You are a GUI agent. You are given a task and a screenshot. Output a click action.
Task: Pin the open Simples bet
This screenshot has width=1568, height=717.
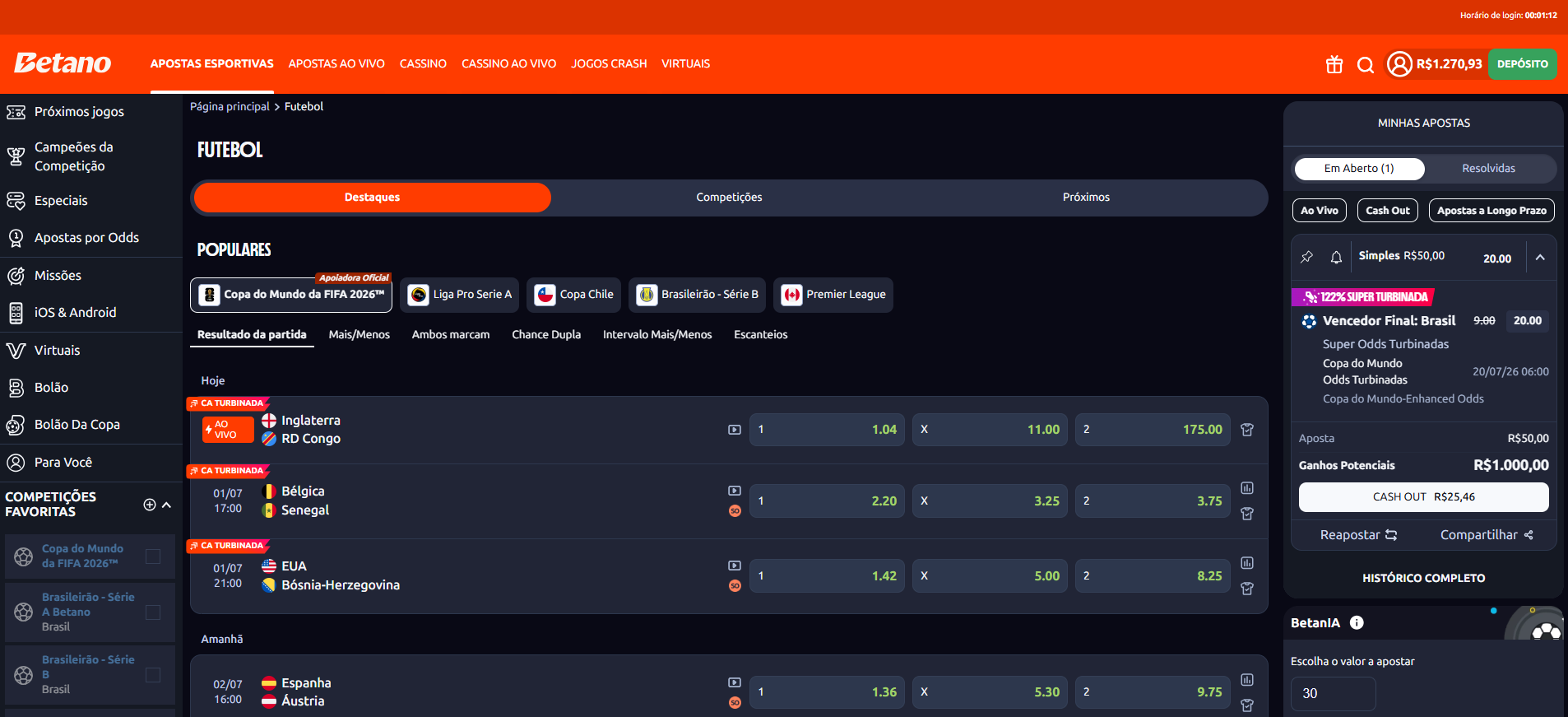click(1306, 257)
